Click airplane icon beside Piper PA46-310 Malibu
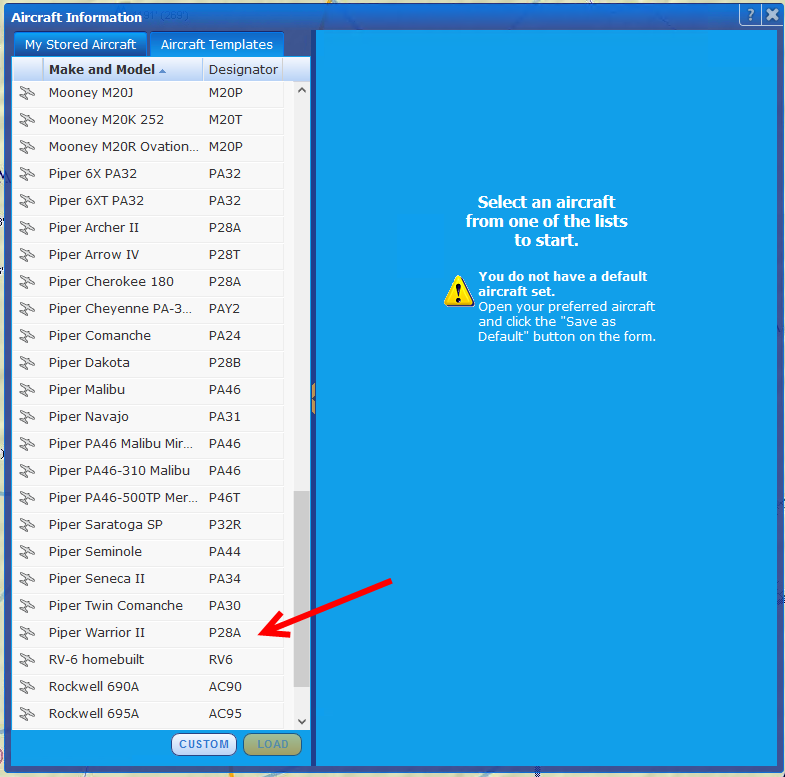785x777 pixels. [27, 471]
